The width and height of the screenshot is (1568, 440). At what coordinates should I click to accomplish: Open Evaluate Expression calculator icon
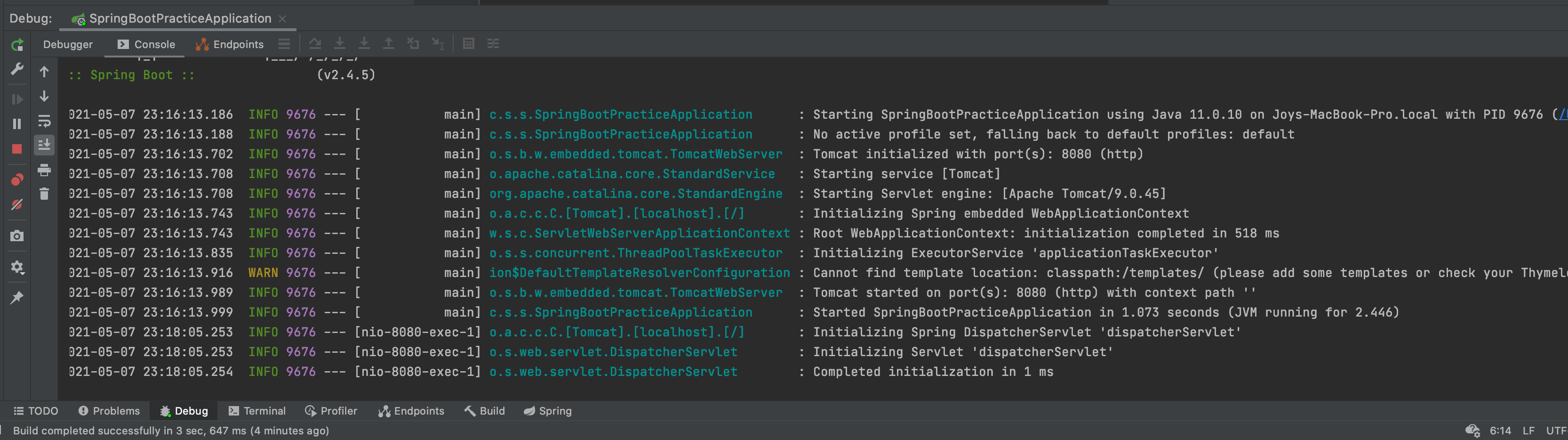[469, 44]
